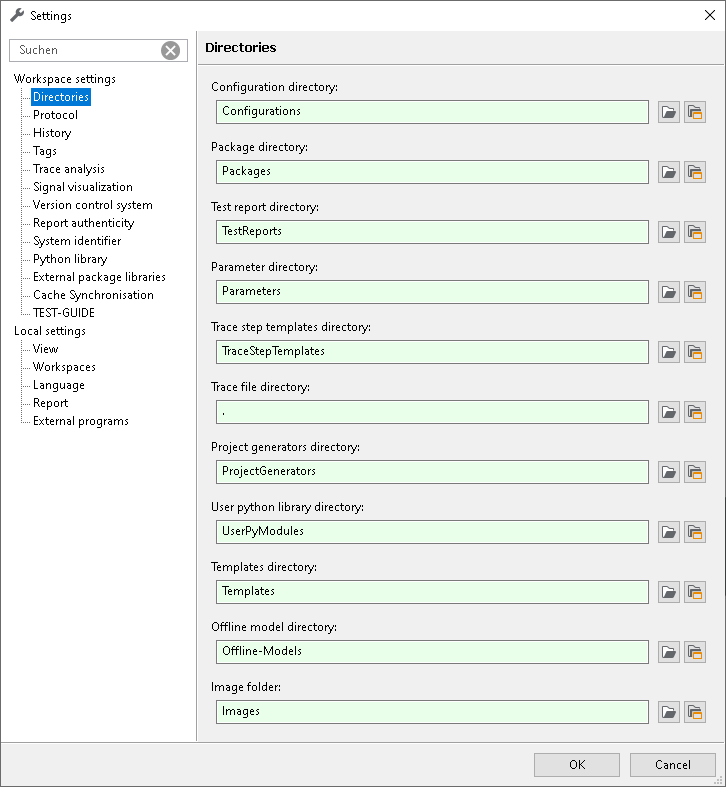The height and width of the screenshot is (787, 726).
Task: Open UserPyModules directory in explorer window icon
Action: coord(695,532)
